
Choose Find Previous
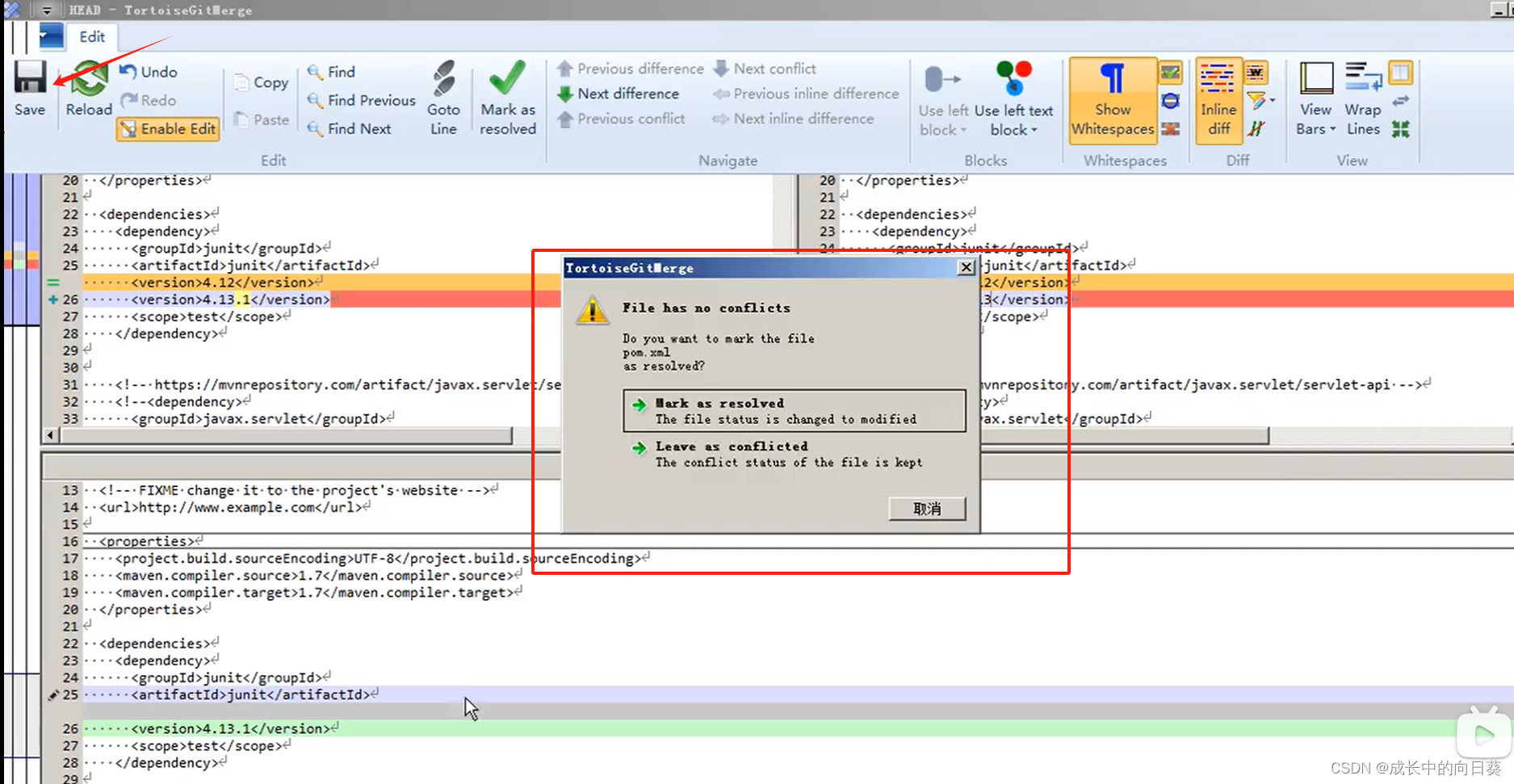click(x=362, y=100)
